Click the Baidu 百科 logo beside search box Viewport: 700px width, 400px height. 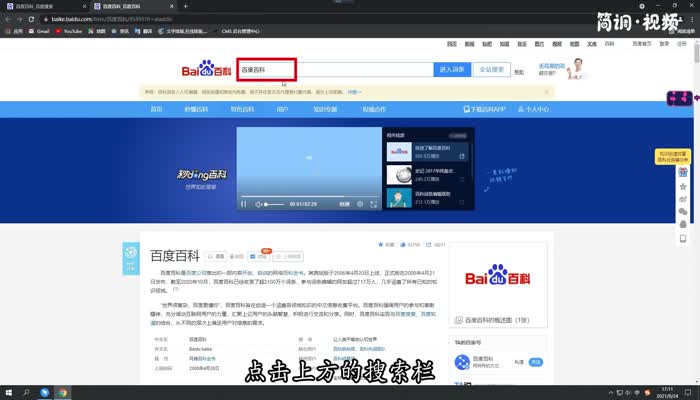coord(205,70)
